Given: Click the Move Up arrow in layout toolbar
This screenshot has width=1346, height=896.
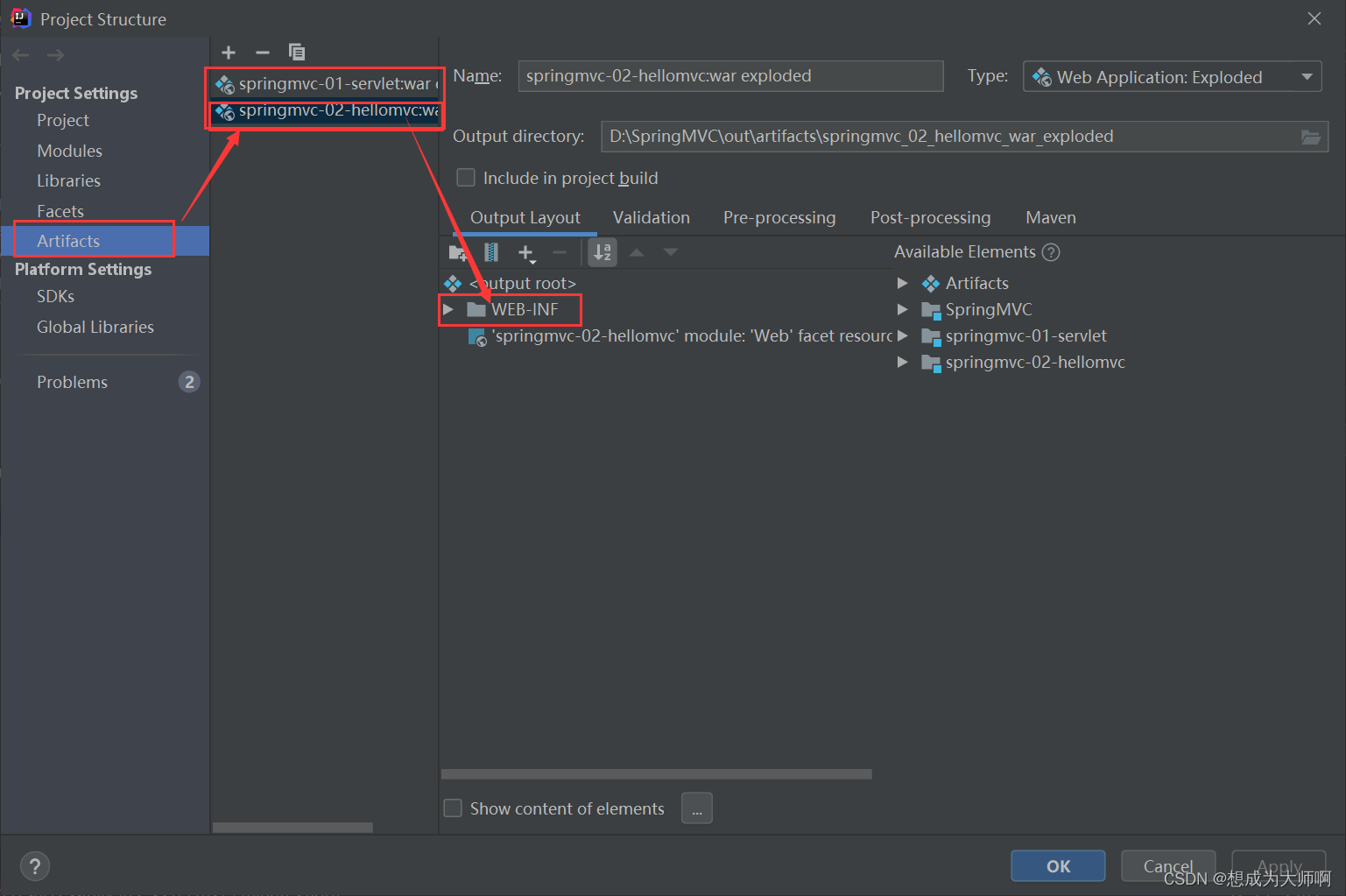Looking at the screenshot, I should 637,252.
